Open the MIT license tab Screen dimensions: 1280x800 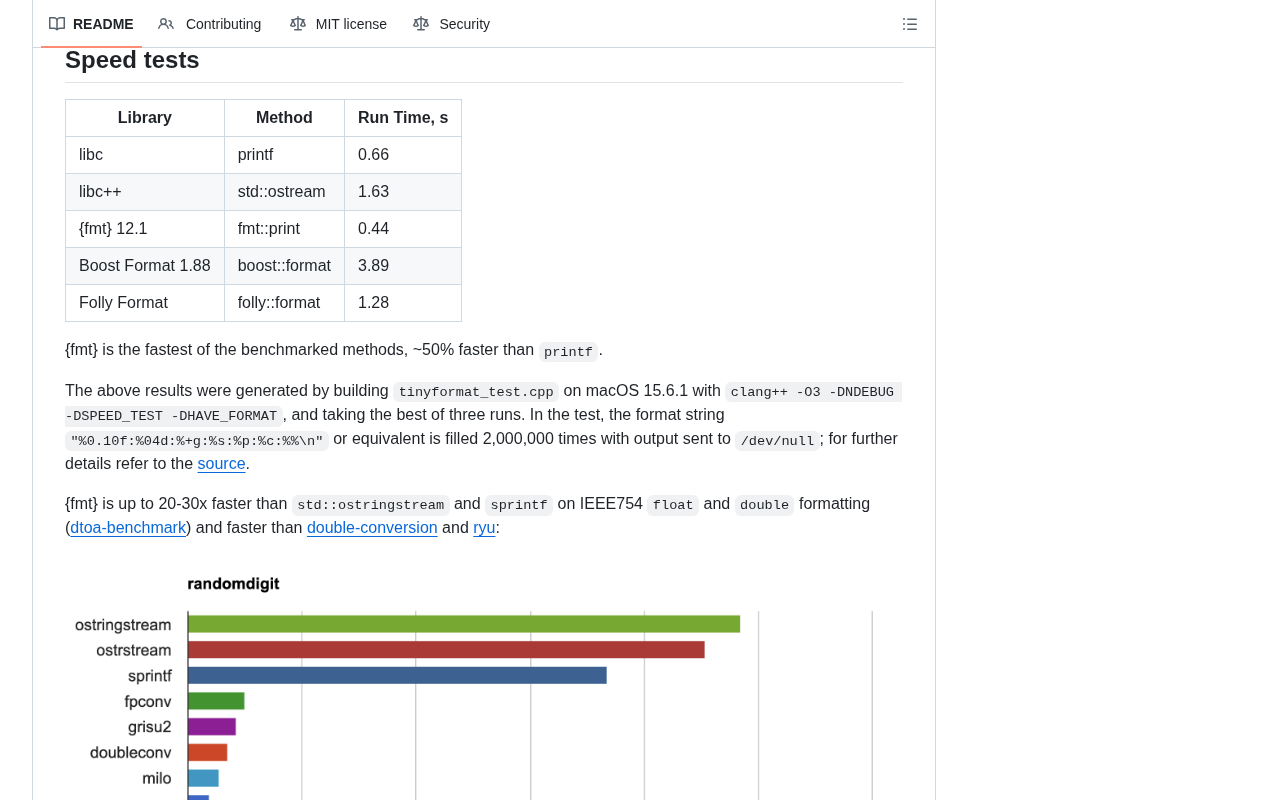(x=338, y=24)
